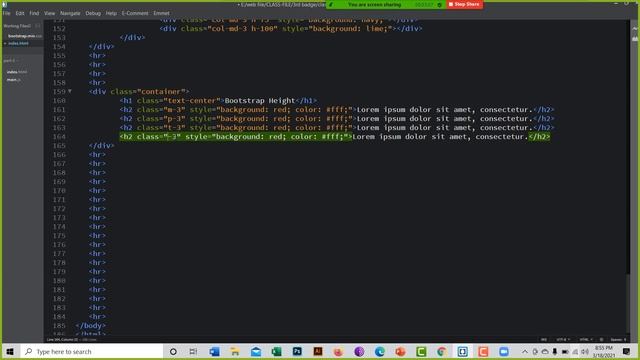Open Zoom from the taskbar
Image resolution: width=640 pixels, height=360 pixels.
(504, 351)
